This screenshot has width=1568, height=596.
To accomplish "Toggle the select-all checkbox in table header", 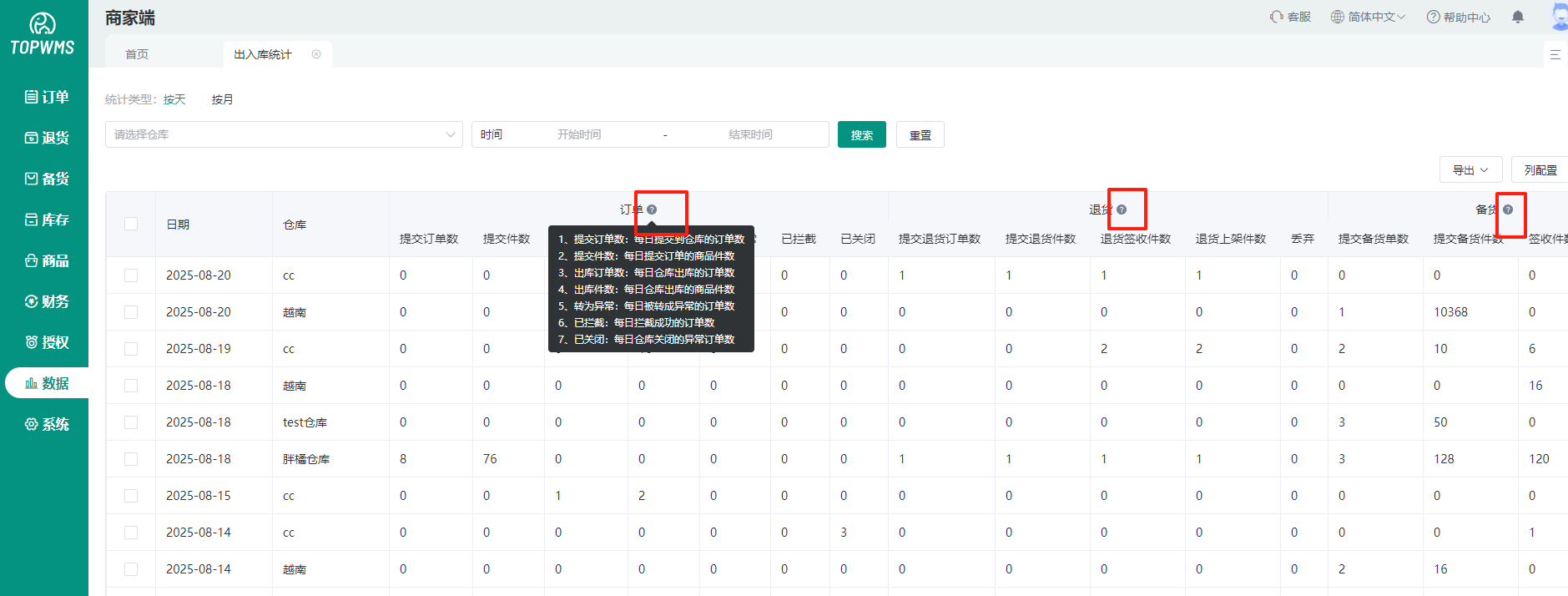I will 131,224.
